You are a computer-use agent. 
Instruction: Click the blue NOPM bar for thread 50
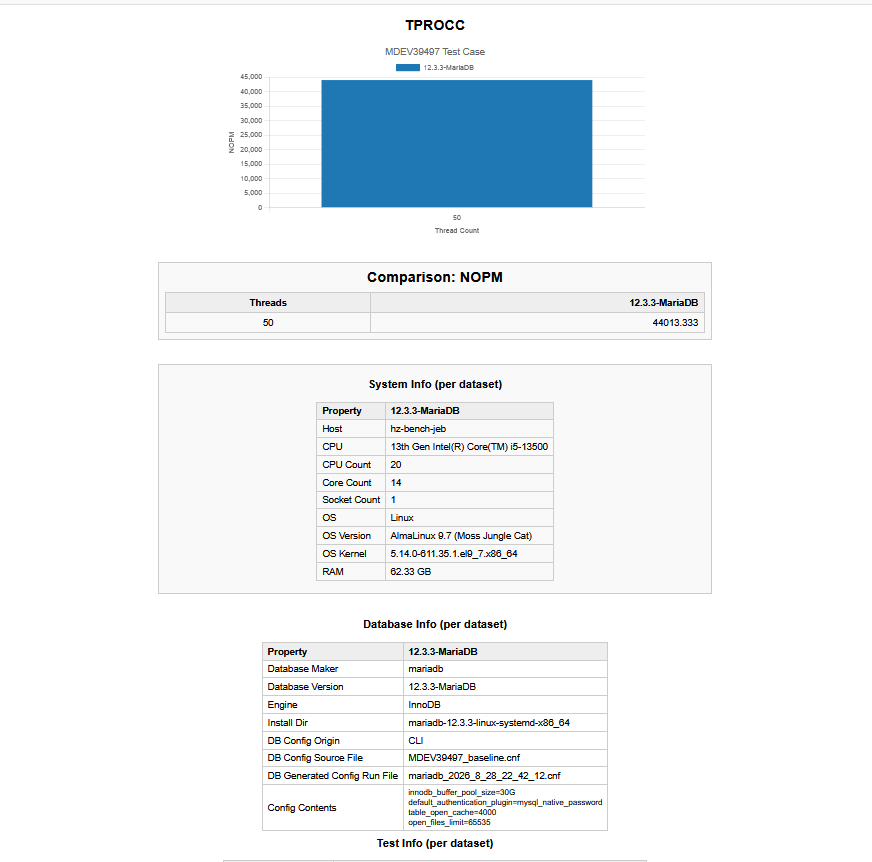(457, 143)
